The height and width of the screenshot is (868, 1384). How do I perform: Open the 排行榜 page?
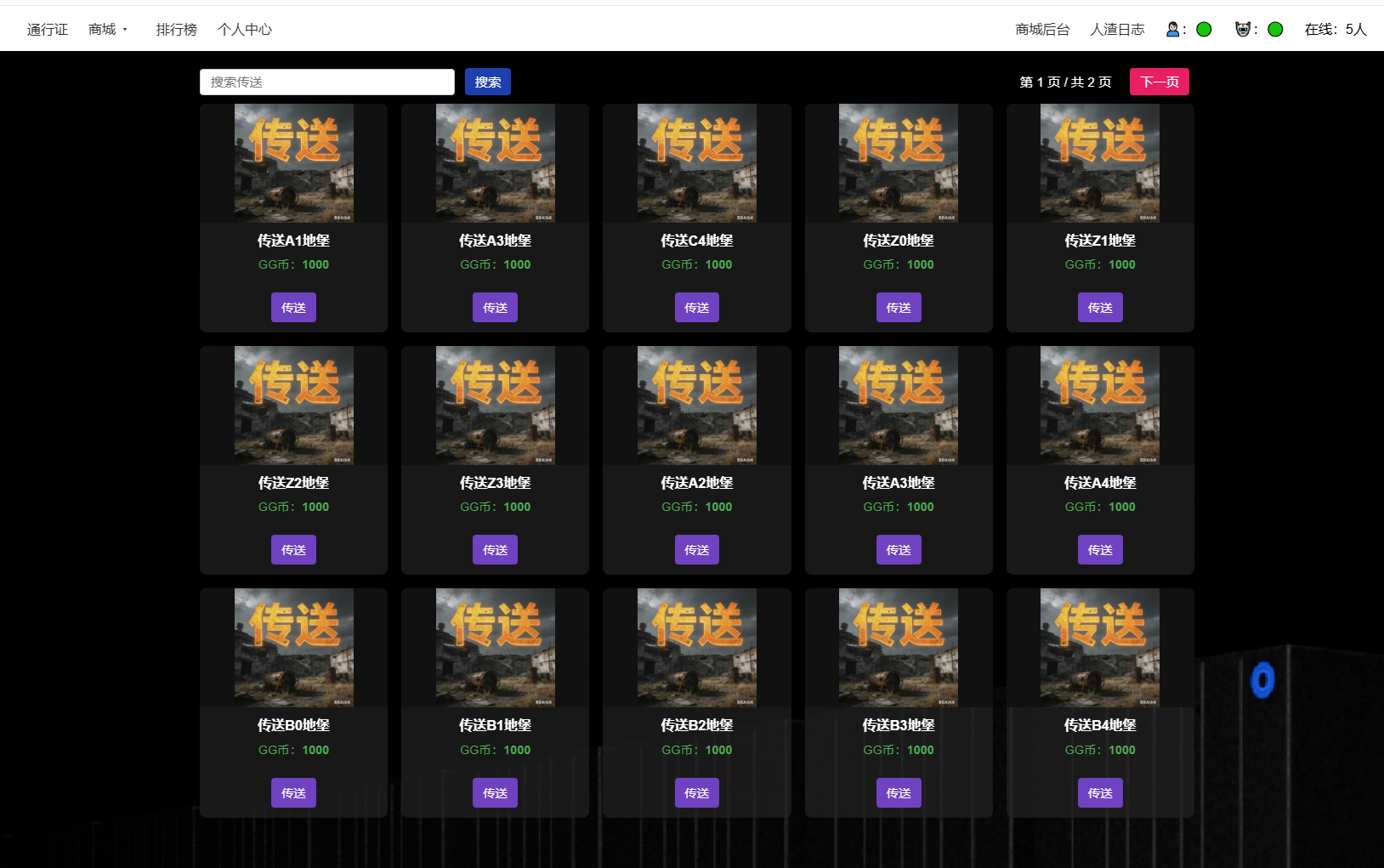177,30
